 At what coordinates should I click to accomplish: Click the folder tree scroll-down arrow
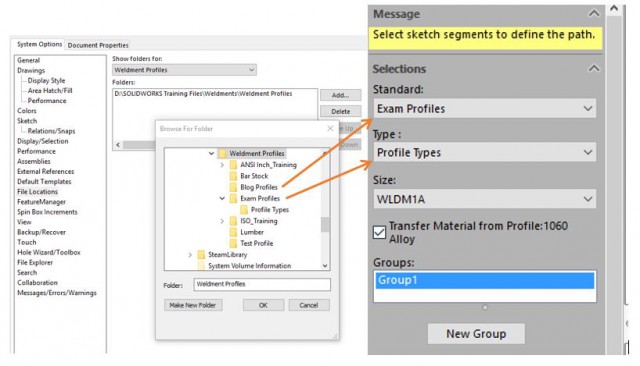[x=325, y=266]
